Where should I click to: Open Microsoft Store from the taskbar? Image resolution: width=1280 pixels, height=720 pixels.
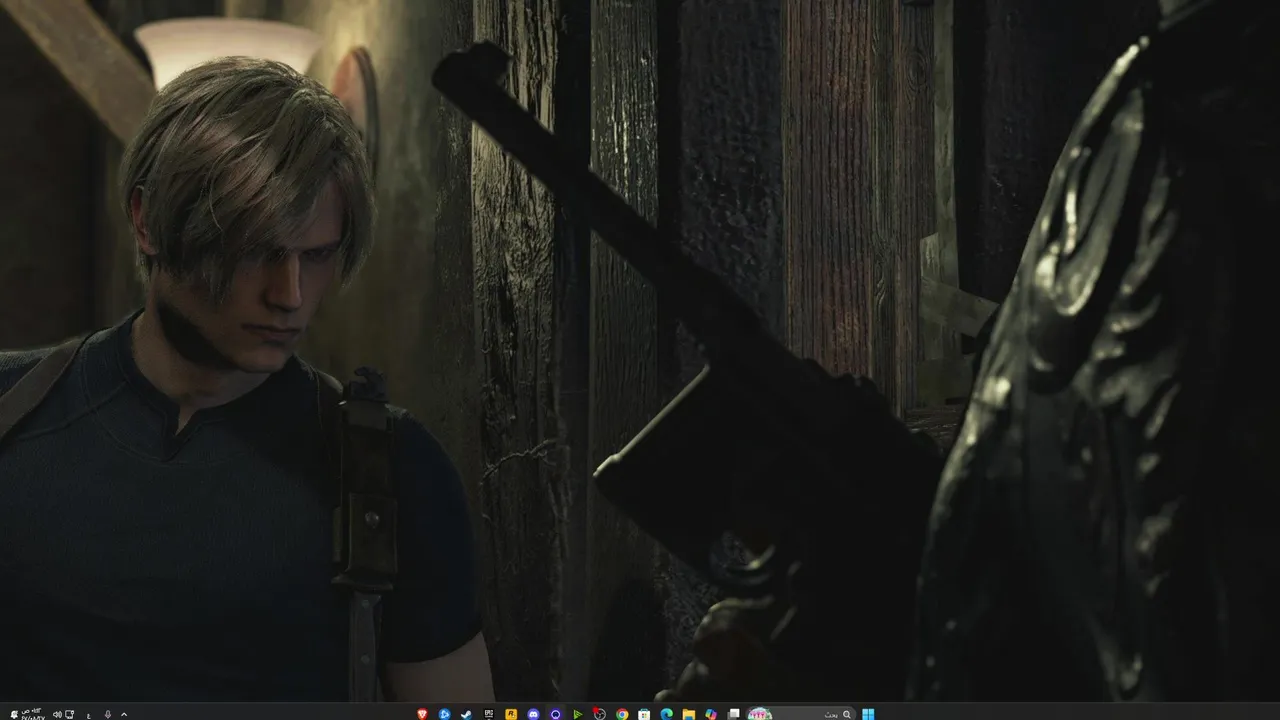(644, 714)
